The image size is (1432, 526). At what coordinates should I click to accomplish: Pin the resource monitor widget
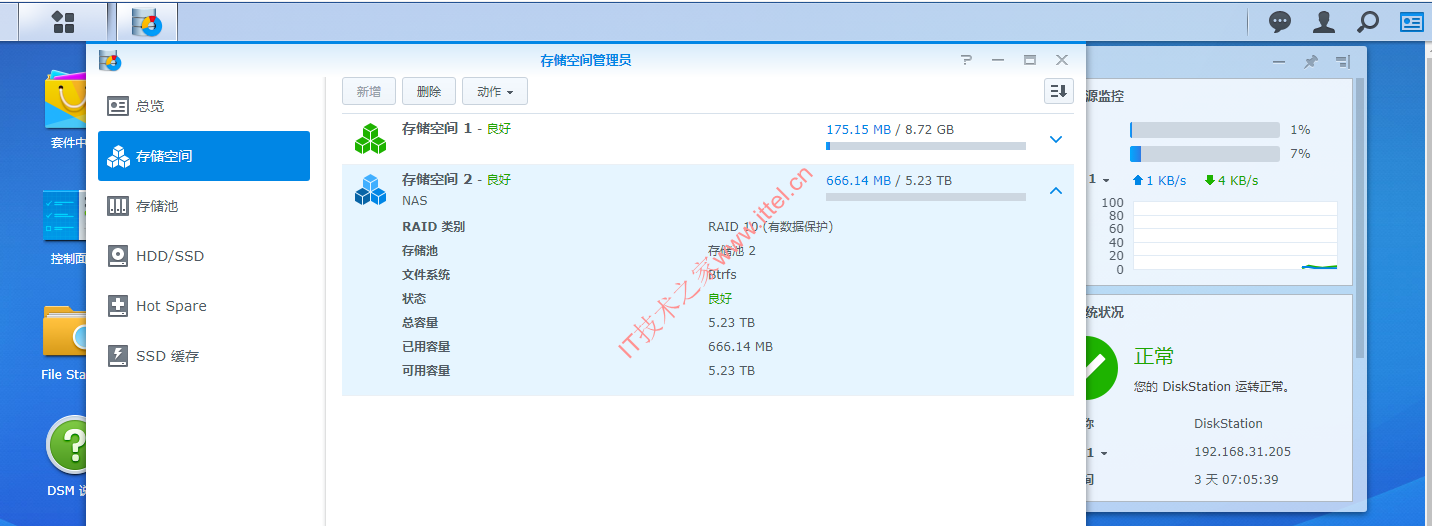tap(1310, 61)
